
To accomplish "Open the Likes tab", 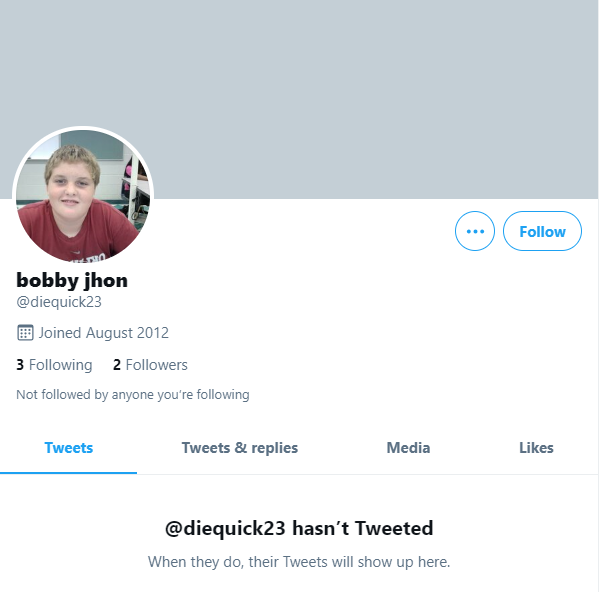I will click(x=536, y=448).
